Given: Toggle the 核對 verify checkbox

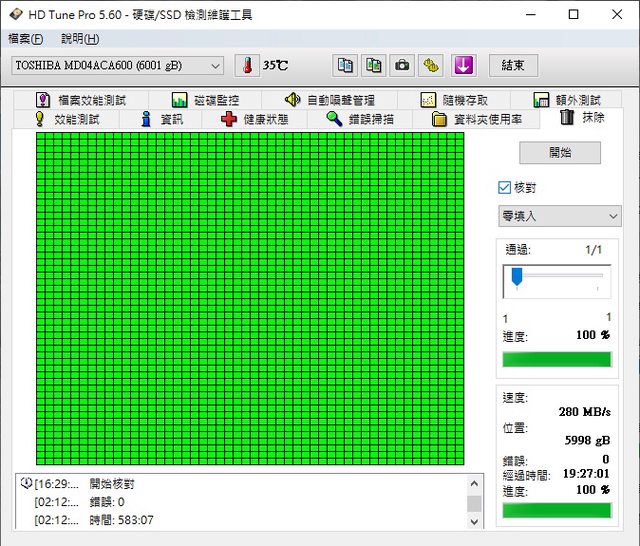Looking at the screenshot, I should 505,187.
